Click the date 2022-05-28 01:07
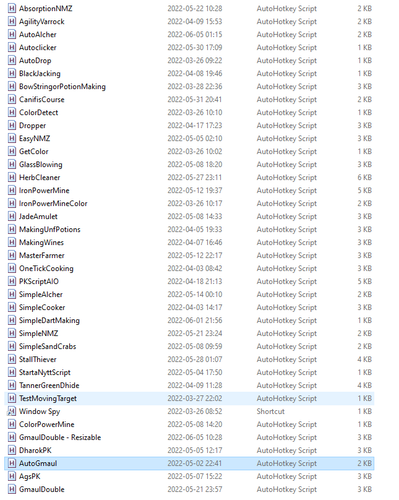 pyautogui.click(x=195, y=359)
